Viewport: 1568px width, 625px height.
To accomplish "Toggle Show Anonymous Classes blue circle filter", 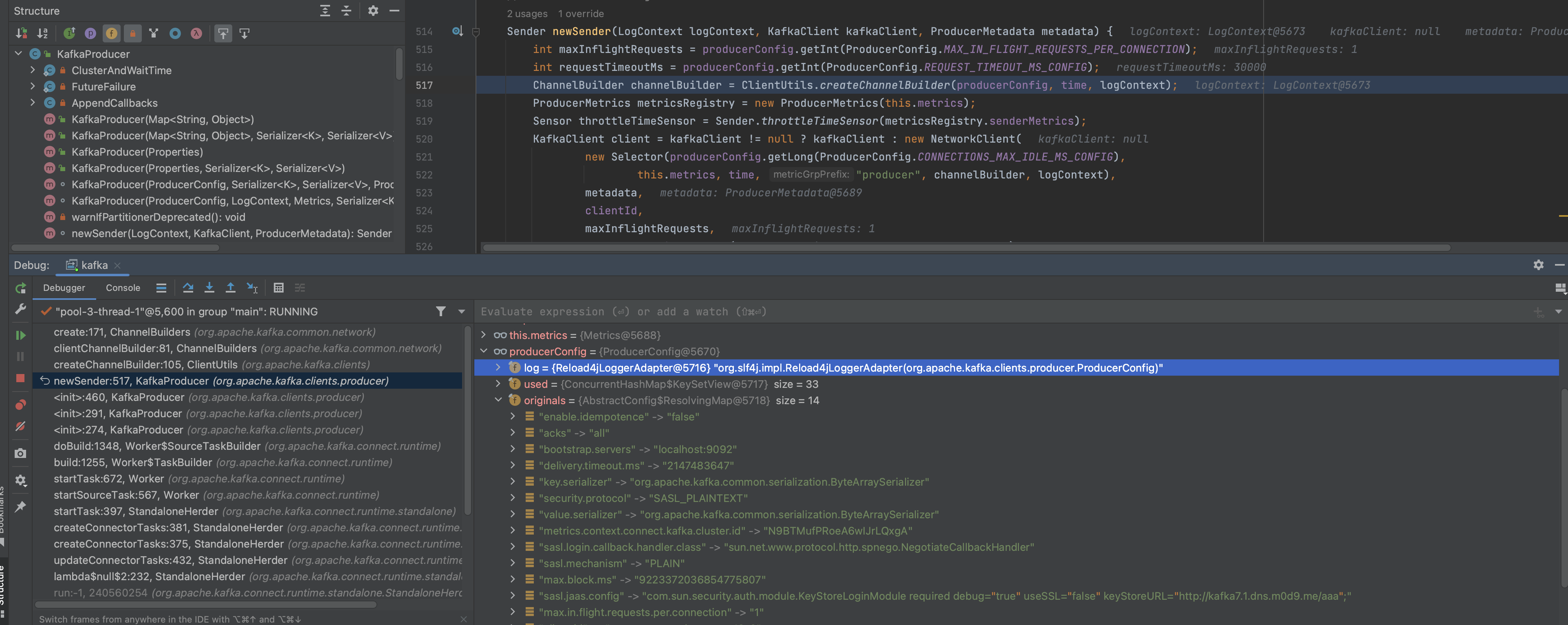I will (x=175, y=33).
